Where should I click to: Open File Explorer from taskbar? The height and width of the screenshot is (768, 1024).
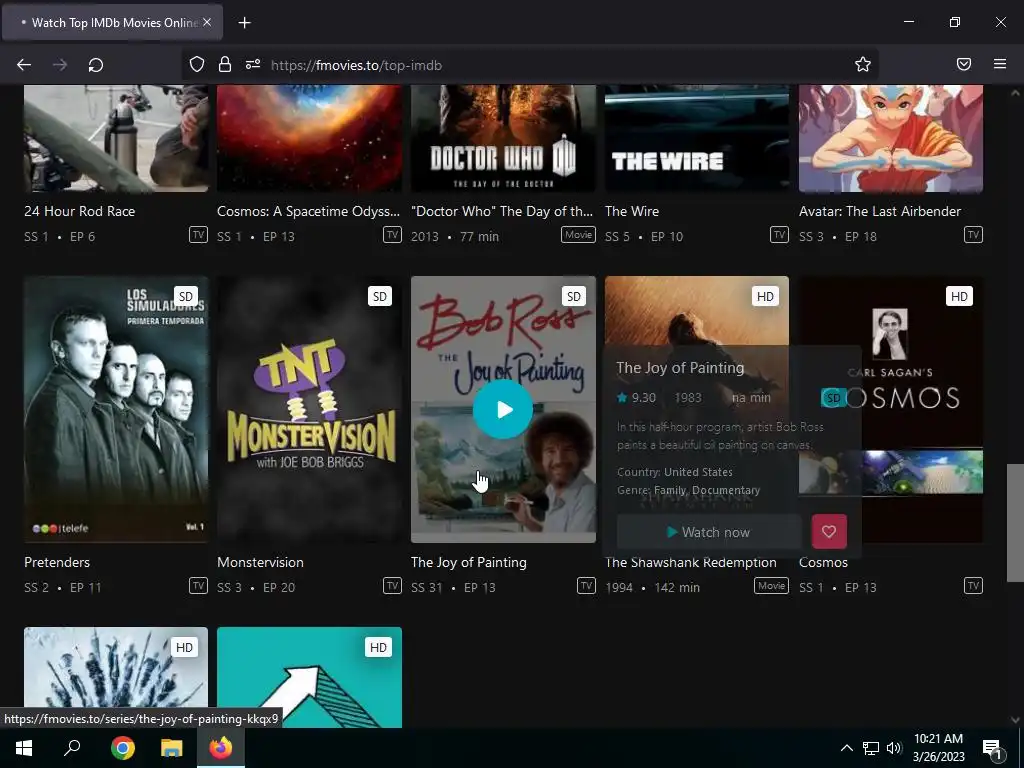[x=172, y=748]
